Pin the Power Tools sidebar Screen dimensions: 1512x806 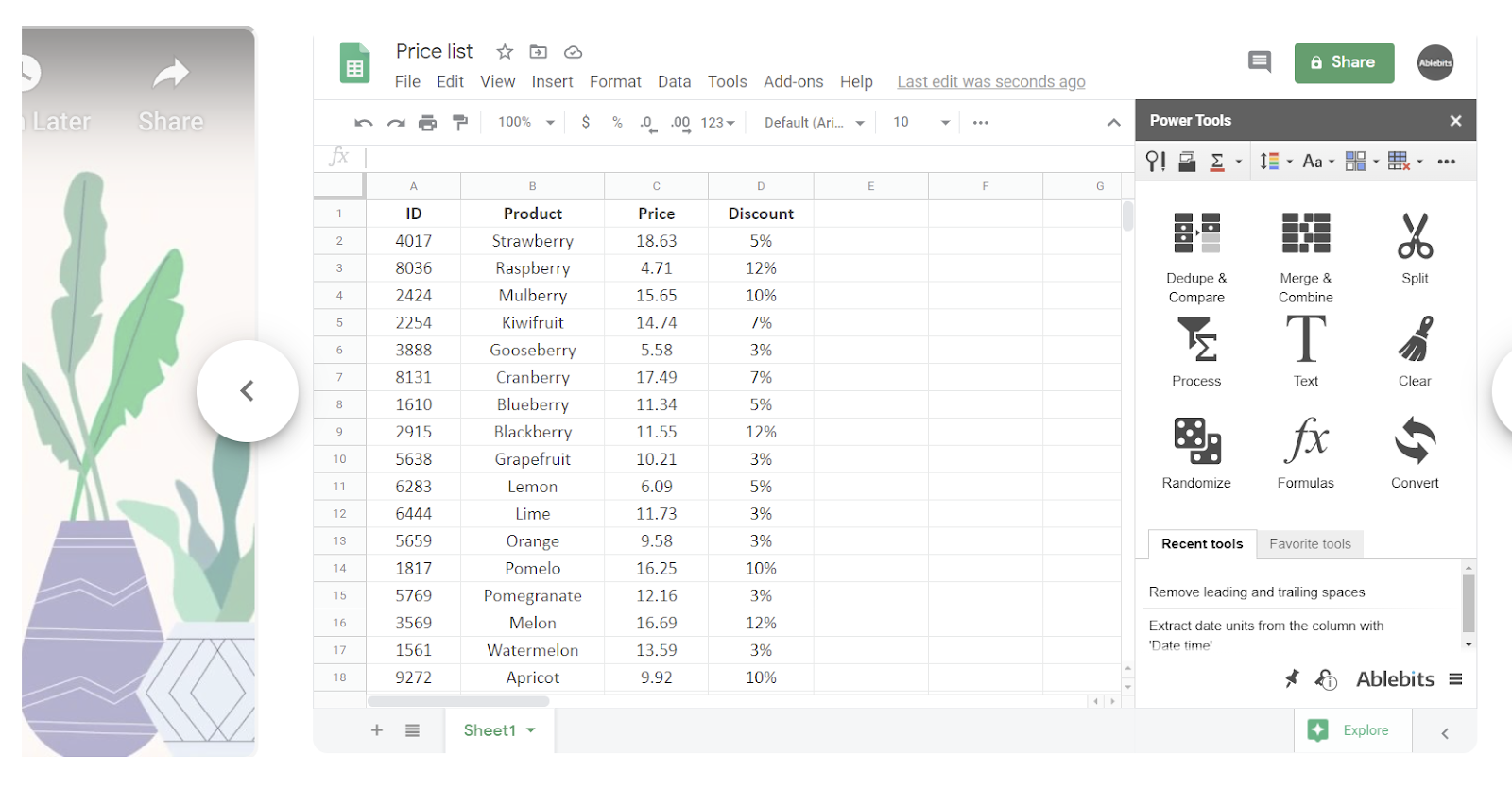click(x=1292, y=678)
